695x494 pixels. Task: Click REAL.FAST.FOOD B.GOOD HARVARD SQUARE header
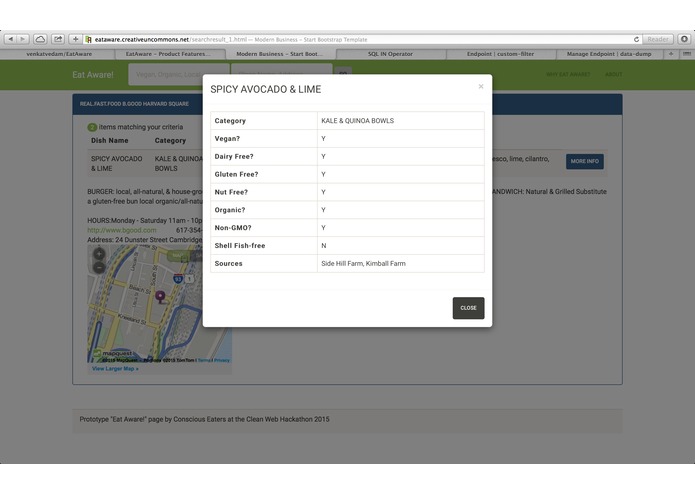click(134, 104)
